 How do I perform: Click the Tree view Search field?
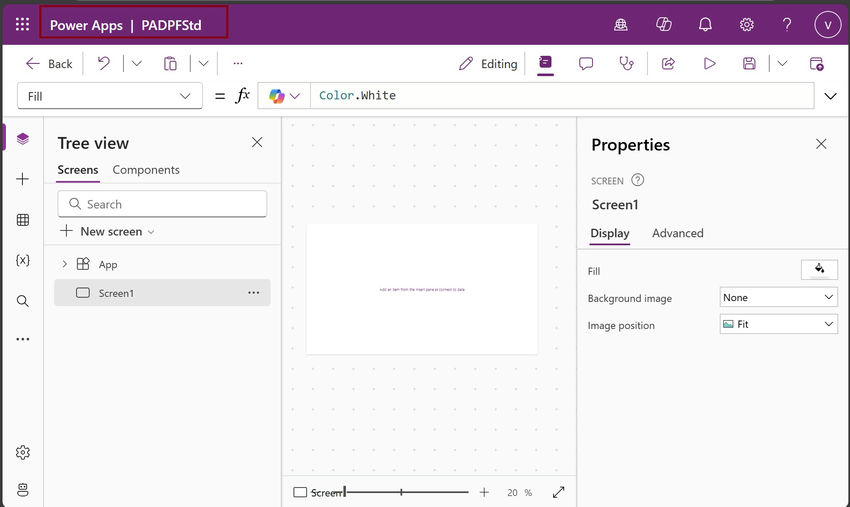[162, 204]
